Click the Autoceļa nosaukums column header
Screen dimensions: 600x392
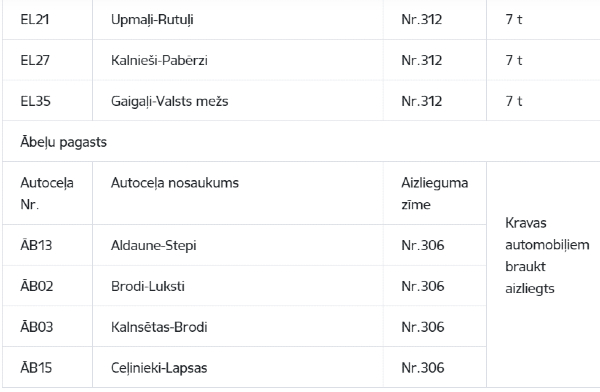point(175,183)
